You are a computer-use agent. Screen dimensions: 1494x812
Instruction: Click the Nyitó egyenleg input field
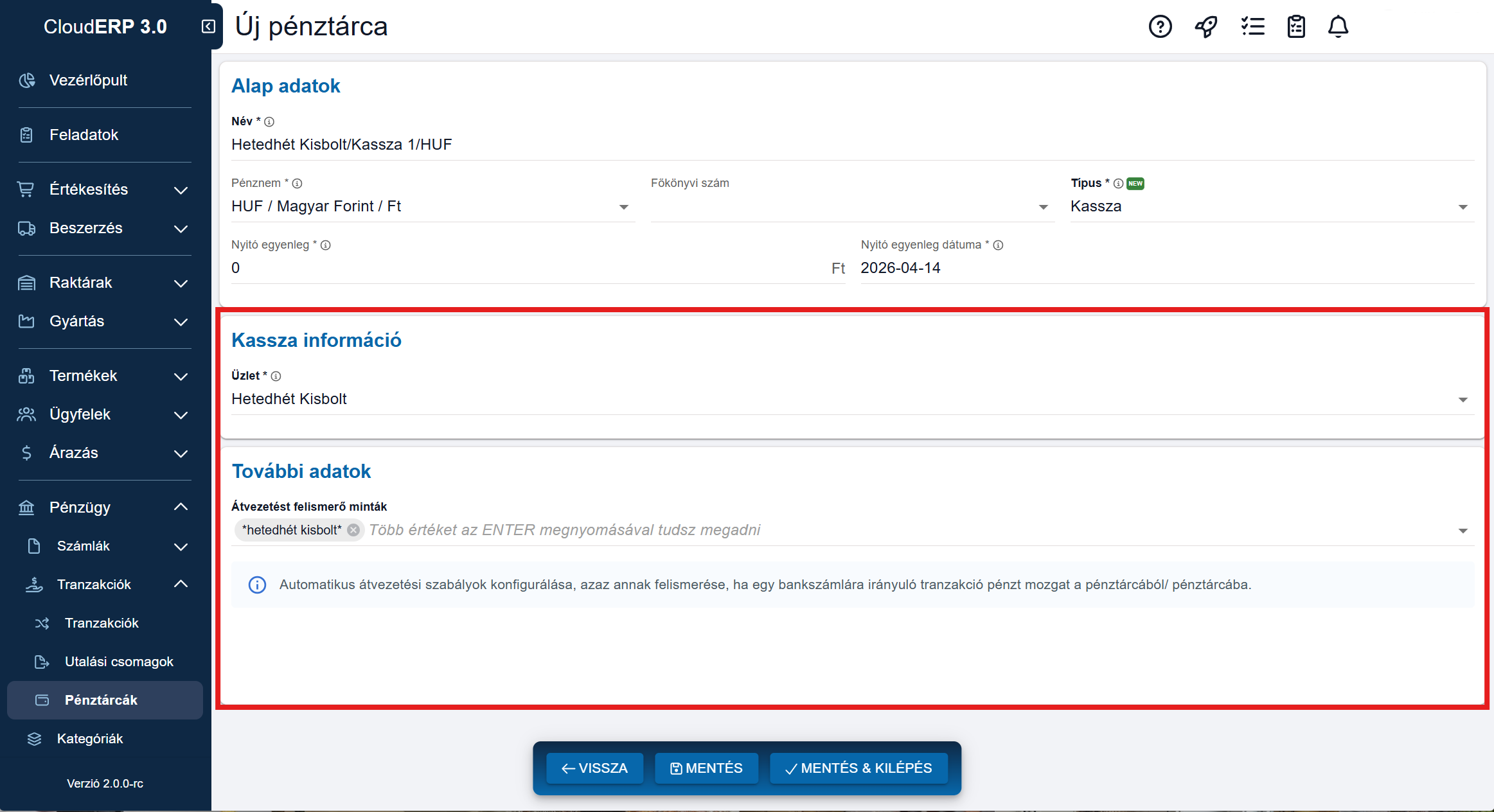click(x=527, y=269)
